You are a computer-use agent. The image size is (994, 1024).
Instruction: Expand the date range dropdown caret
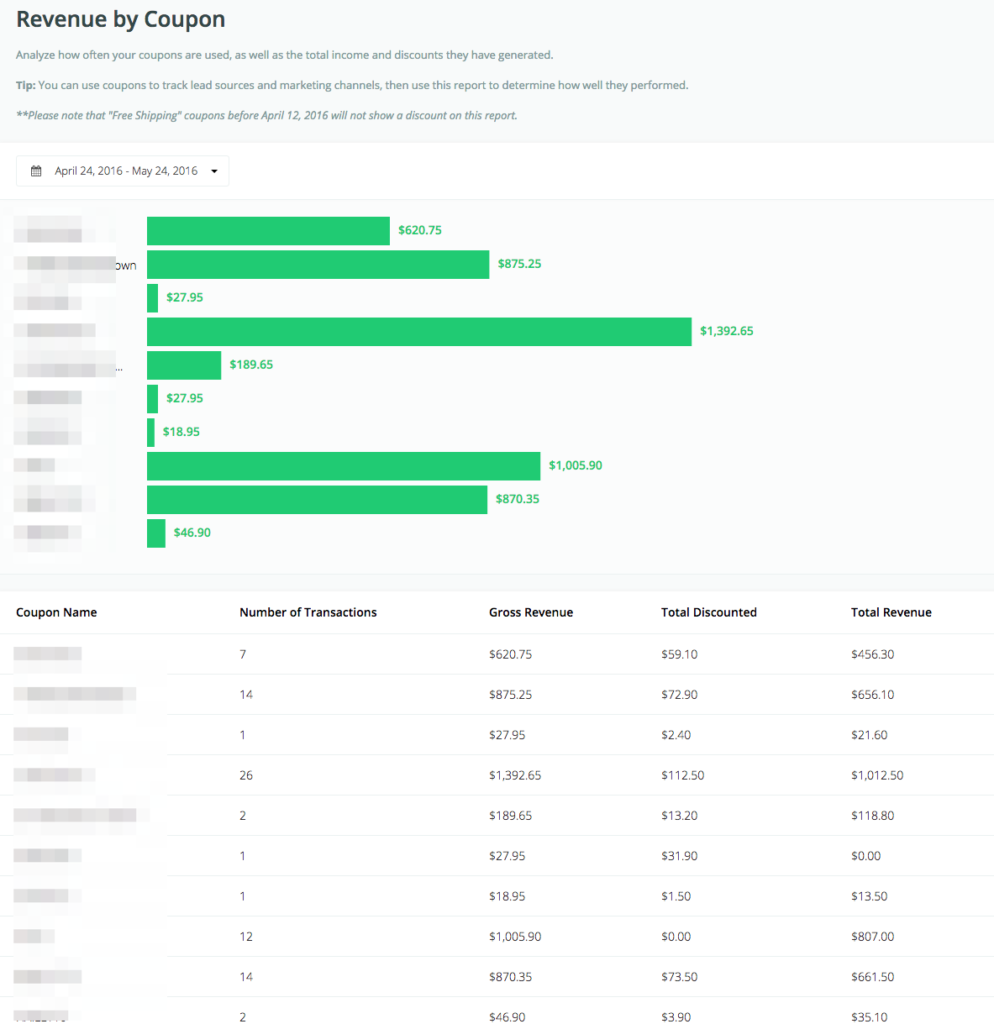214,170
